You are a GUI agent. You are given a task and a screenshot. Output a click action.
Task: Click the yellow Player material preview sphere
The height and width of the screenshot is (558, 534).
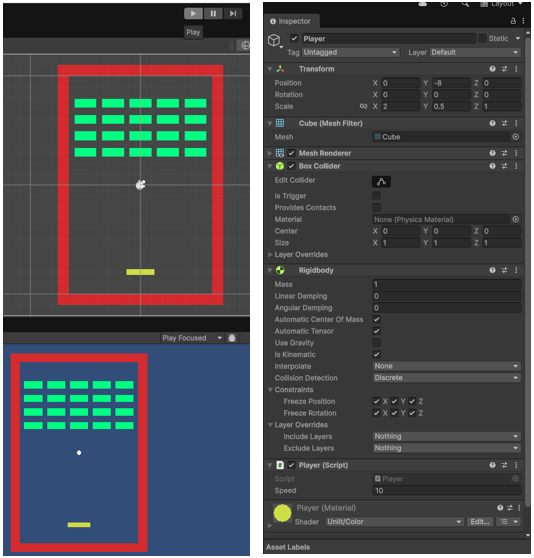pyautogui.click(x=282, y=513)
